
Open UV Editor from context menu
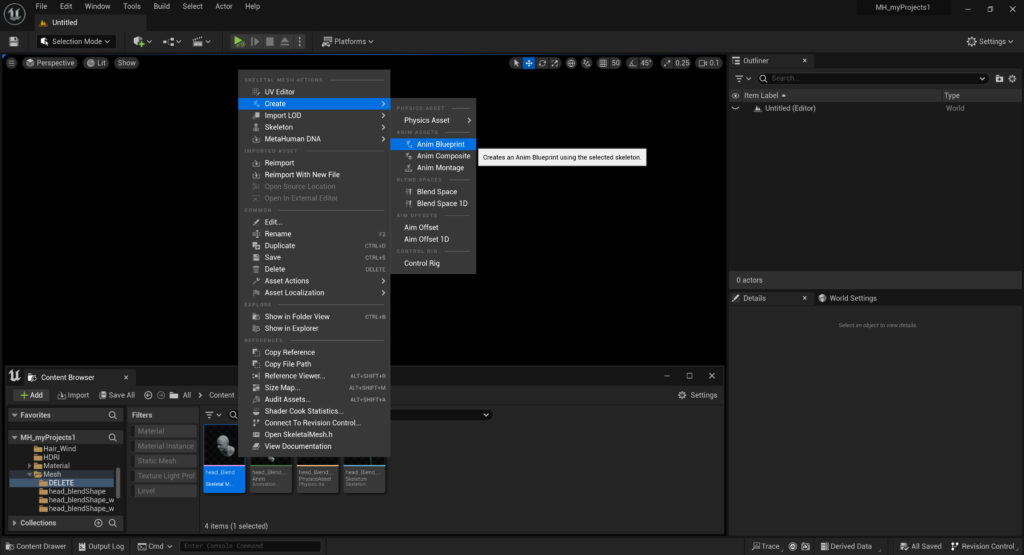click(314, 92)
